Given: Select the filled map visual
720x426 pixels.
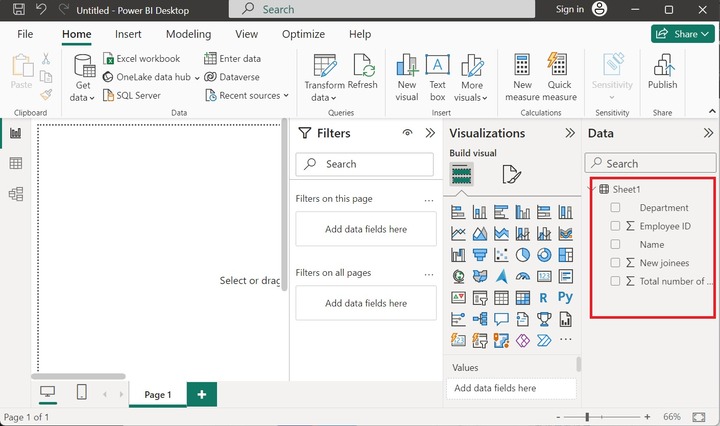Looking at the screenshot, I should 479,276.
